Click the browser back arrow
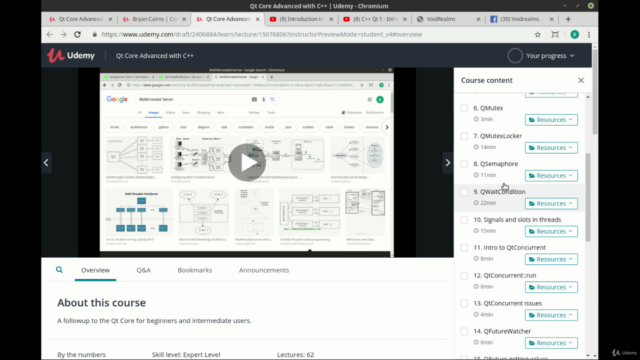 tap(49, 35)
